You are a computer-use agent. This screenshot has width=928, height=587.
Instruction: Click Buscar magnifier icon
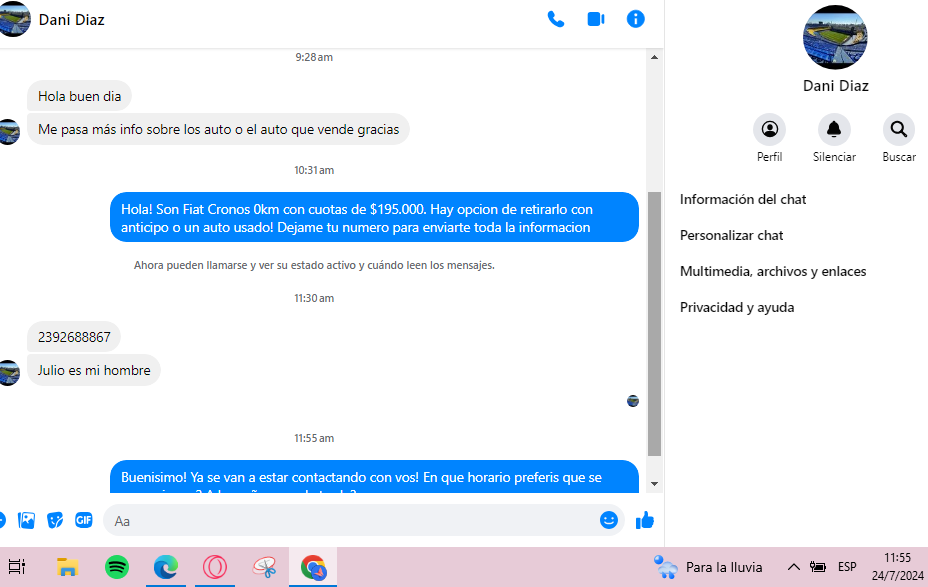tap(899, 129)
